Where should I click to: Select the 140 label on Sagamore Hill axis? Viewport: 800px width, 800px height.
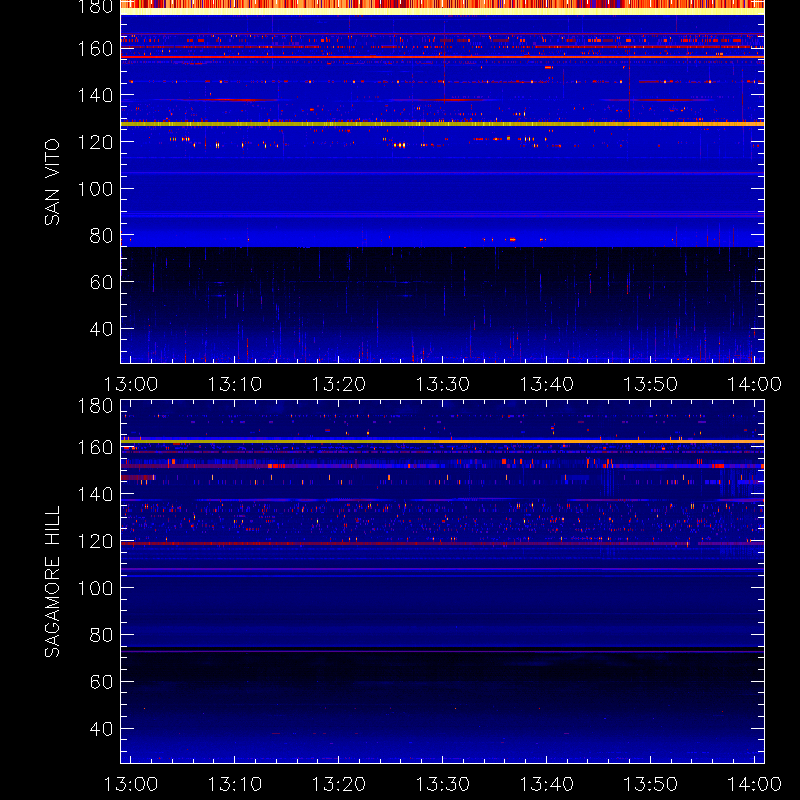pos(95,494)
